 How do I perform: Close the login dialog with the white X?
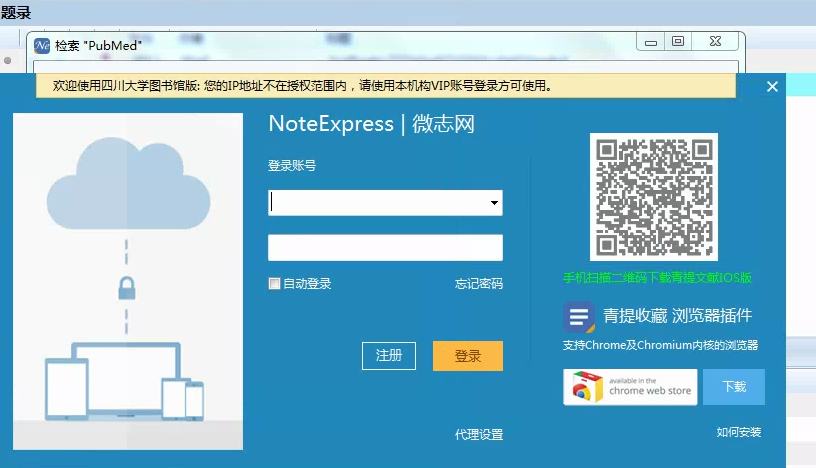coord(772,87)
